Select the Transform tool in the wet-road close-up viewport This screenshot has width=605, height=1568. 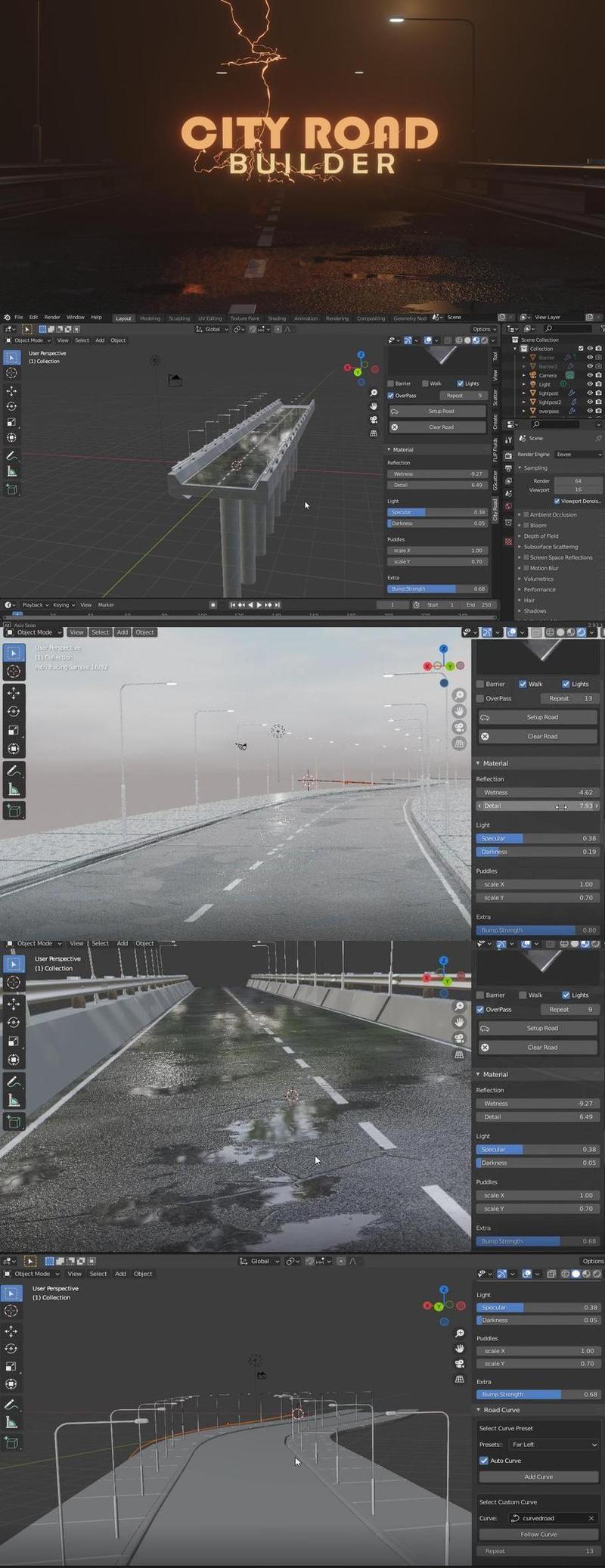[x=14, y=1060]
